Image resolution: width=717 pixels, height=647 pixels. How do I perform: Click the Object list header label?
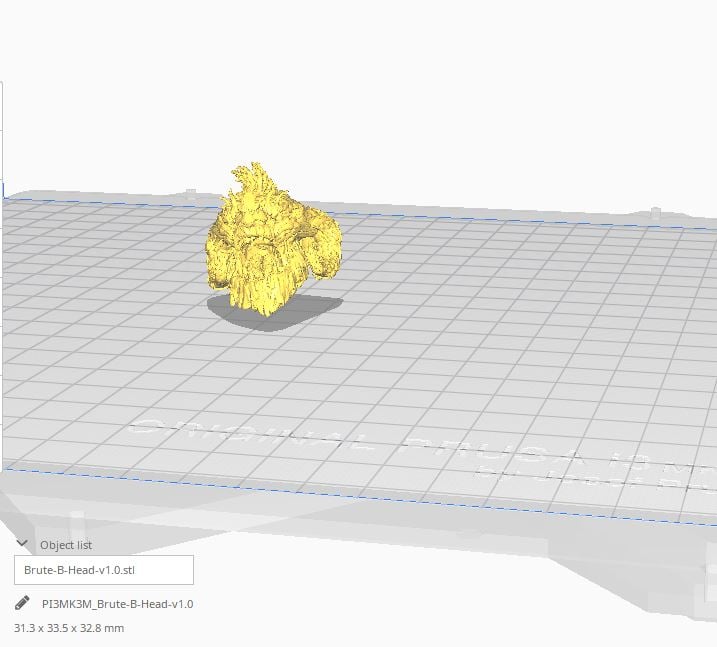click(x=65, y=545)
